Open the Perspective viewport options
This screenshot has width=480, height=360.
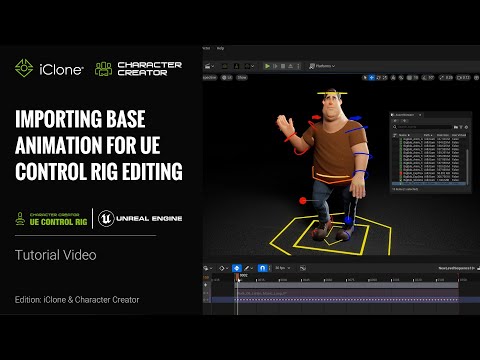[209, 77]
